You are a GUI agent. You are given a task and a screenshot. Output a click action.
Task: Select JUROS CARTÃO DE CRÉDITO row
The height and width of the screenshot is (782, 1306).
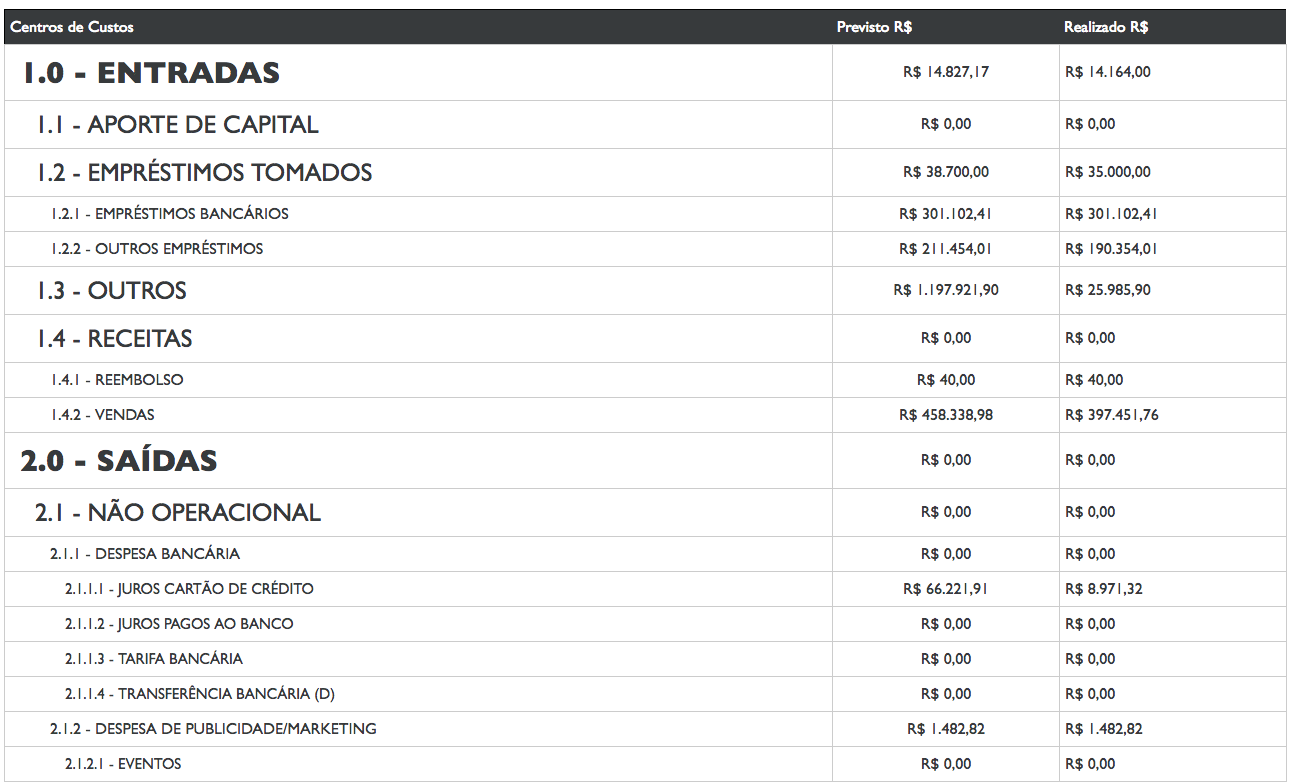(x=189, y=589)
